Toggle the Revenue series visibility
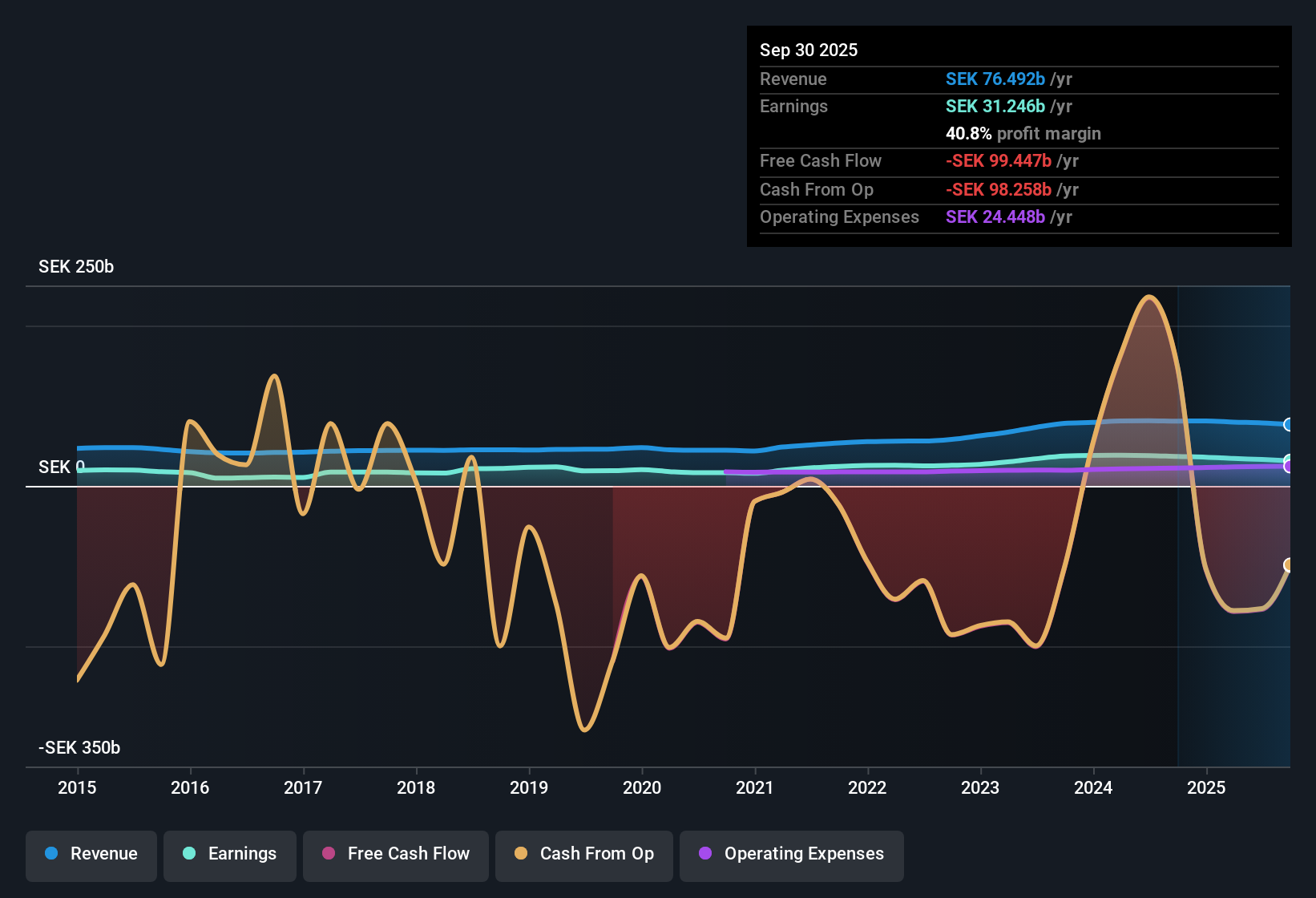This screenshot has width=1316, height=898. coord(91,854)
